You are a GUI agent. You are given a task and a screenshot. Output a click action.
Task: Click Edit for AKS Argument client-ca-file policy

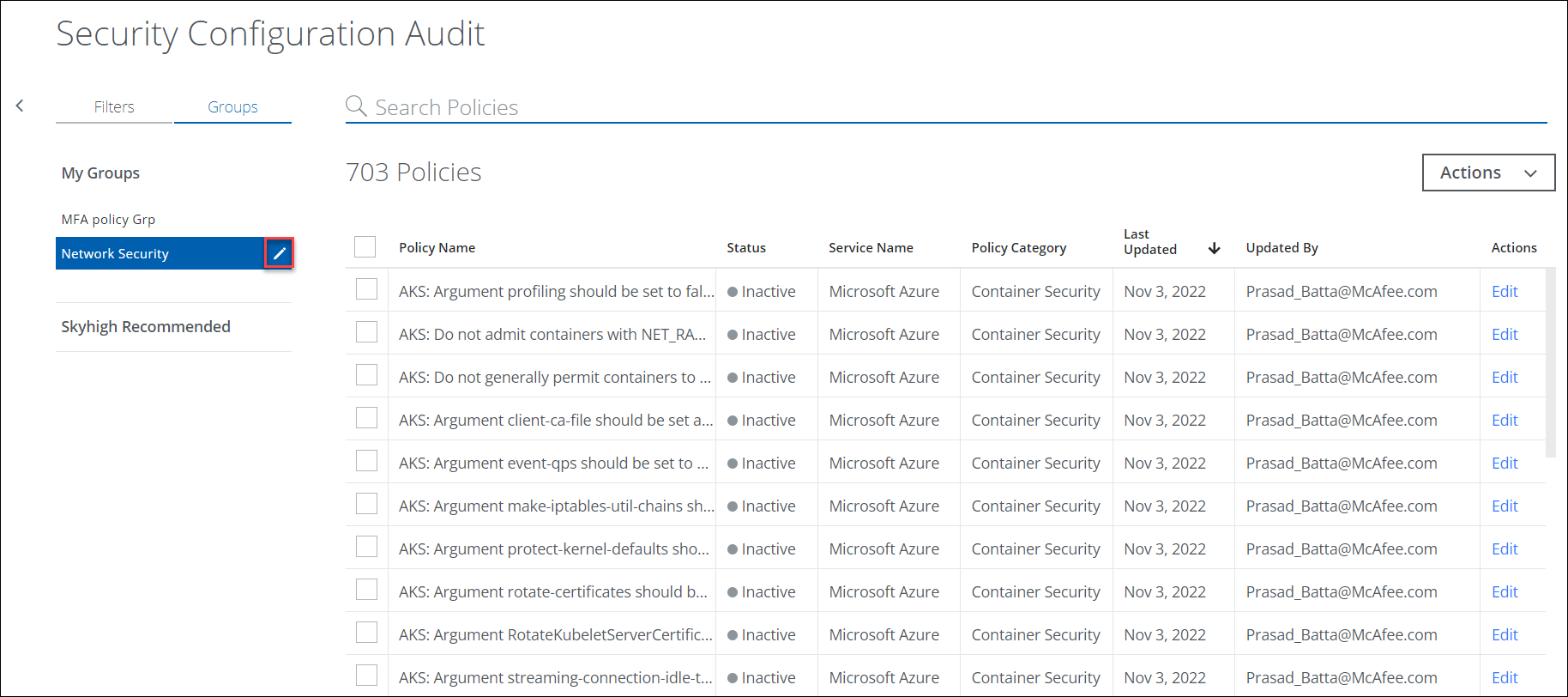point(1504,421)
